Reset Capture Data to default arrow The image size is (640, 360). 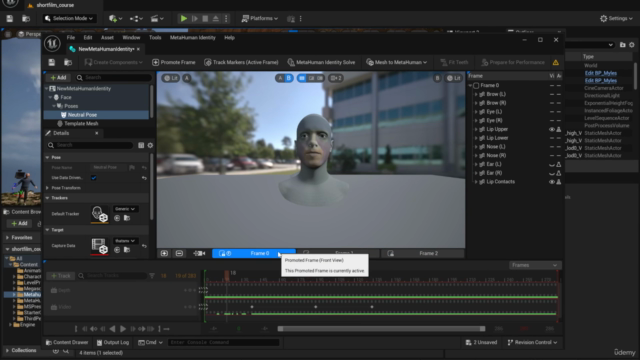tap(144, 246)
